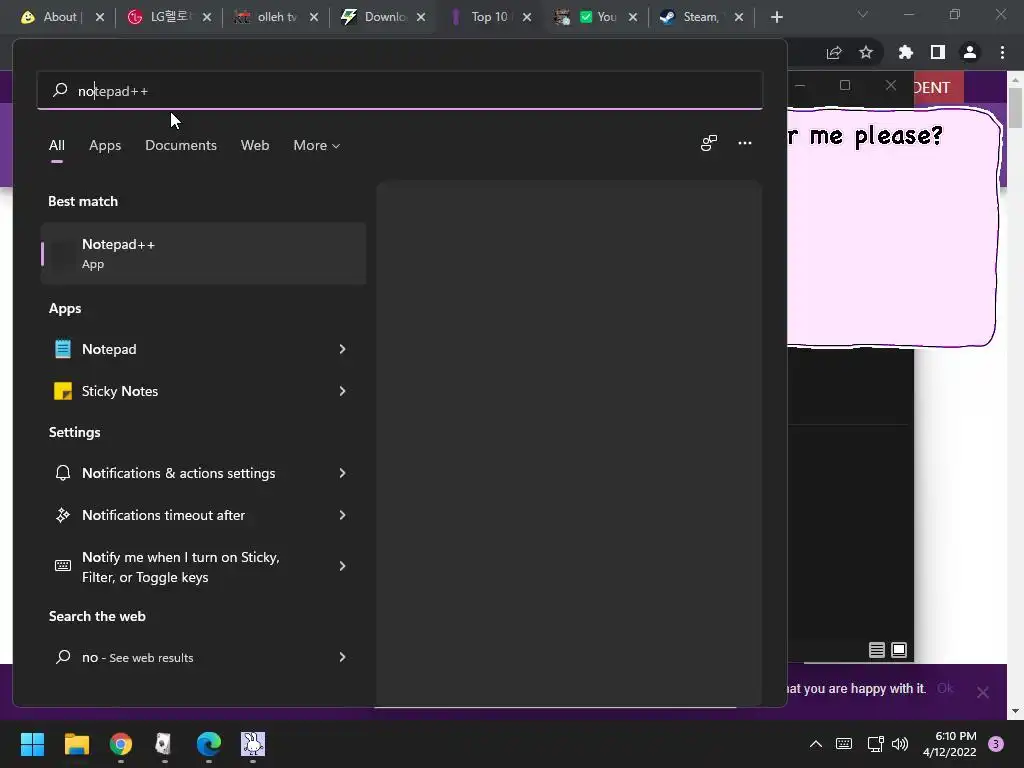This screenshot has width=1024, height=768.
Task: Click the notifications bell icon
Action: tap(63, 473)
